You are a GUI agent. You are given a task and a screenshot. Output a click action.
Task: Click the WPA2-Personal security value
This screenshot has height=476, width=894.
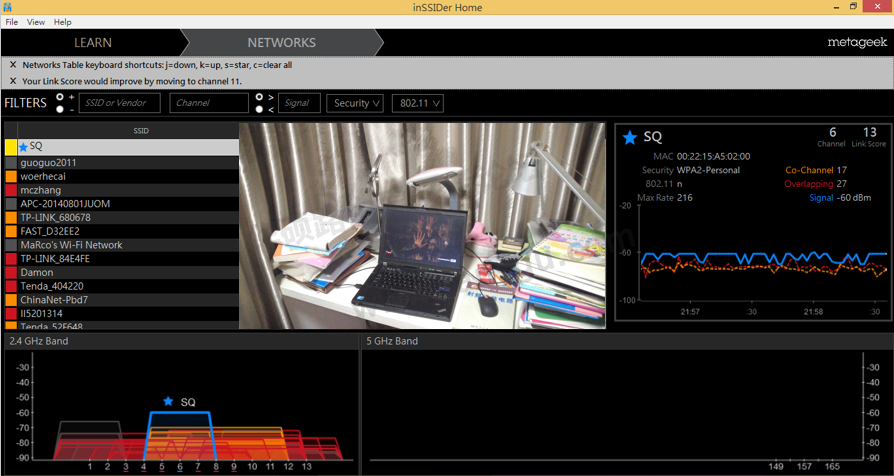coord(708,170)
